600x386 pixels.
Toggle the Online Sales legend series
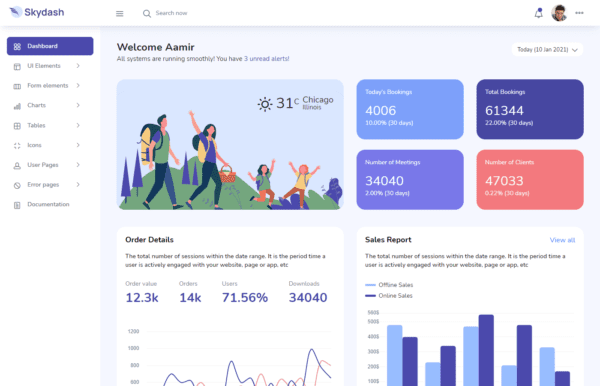(x=388, y=296)
